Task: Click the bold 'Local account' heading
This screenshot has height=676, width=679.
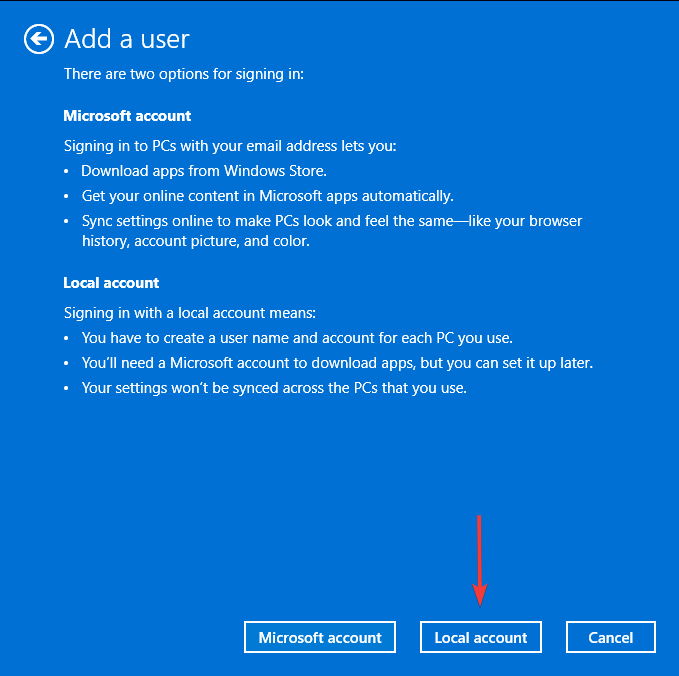Action: tap(111, 283)
